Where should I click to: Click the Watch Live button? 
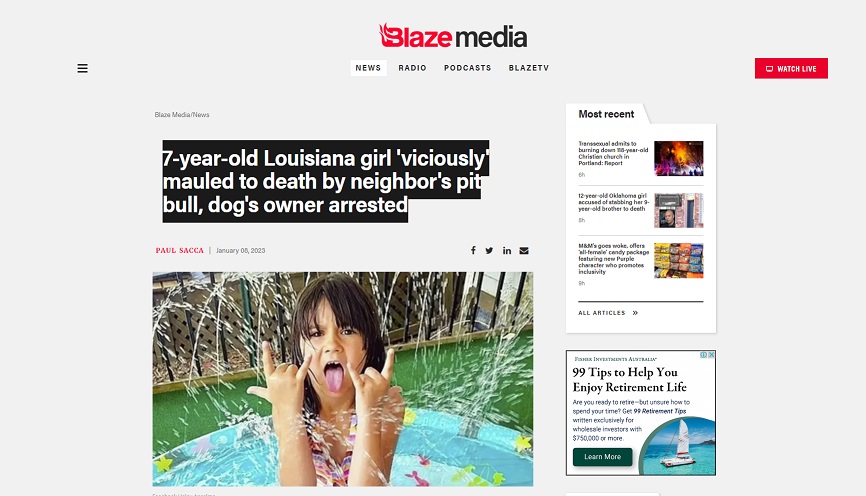[x=791, y=68]
